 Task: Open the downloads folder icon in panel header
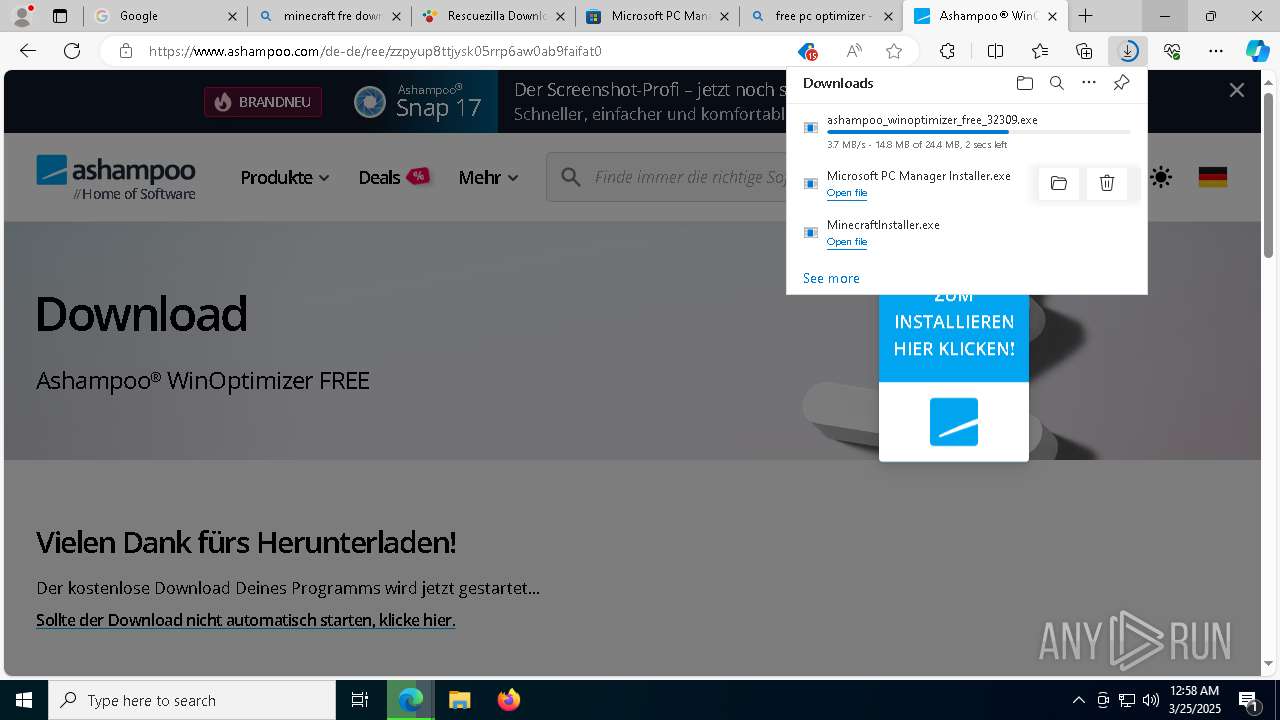pyautogui.click(x=1025, y=83)
